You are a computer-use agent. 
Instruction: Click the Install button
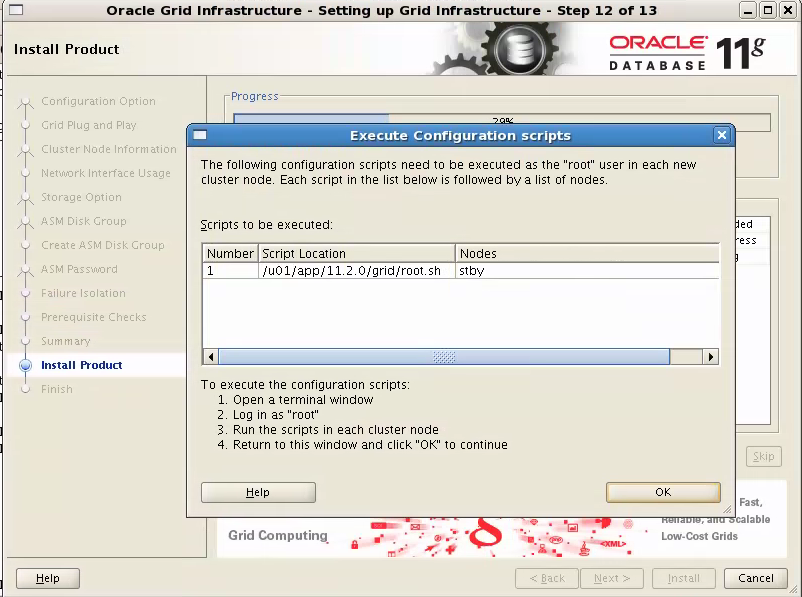tap(683, 578)
